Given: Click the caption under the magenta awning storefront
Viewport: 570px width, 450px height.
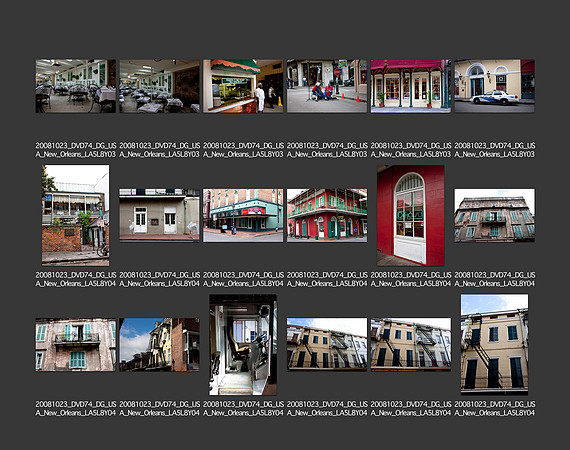Looking at the screenshot, I should (x=411, y=150).
